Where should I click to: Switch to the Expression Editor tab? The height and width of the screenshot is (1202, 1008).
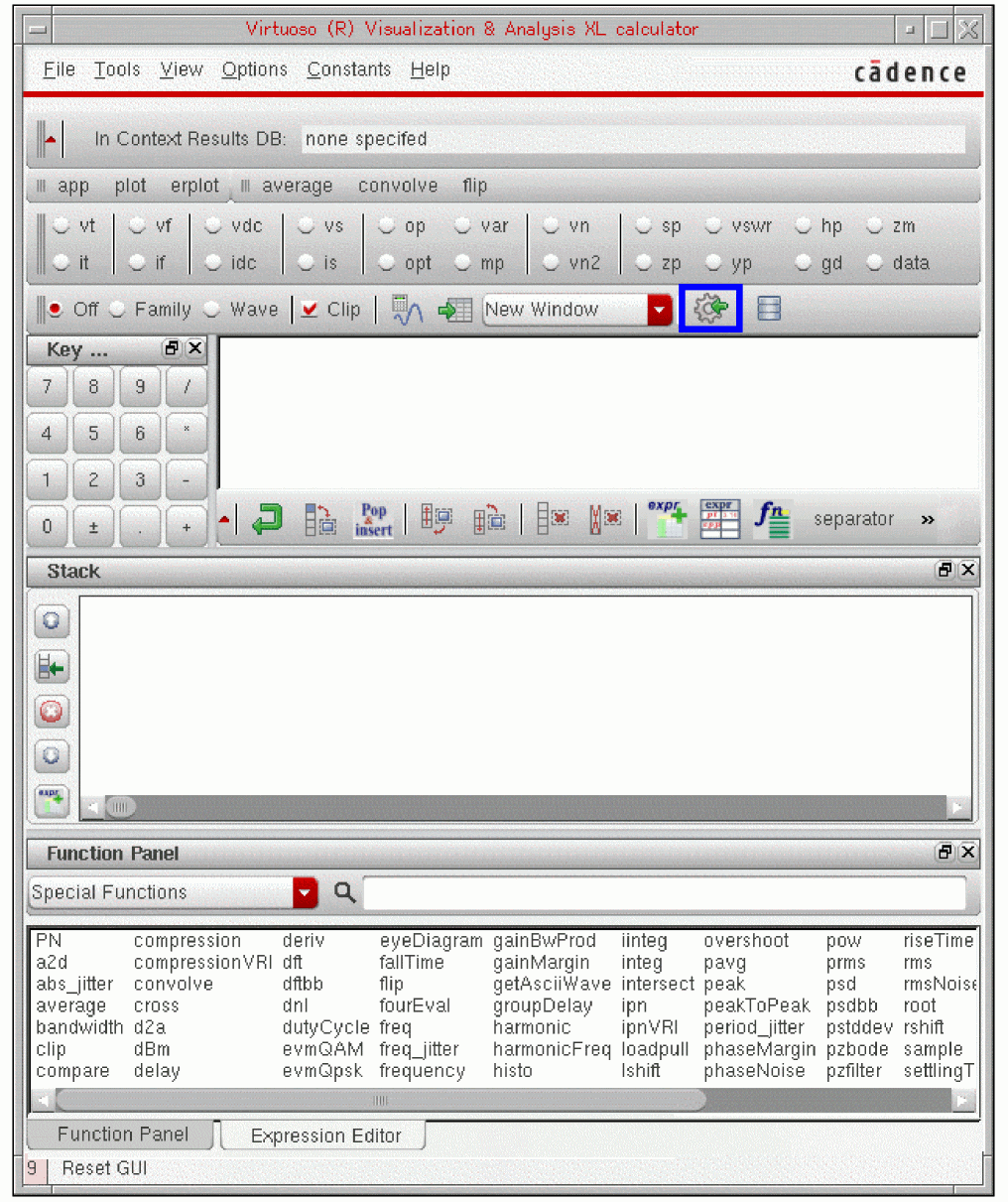(325, 1135)
